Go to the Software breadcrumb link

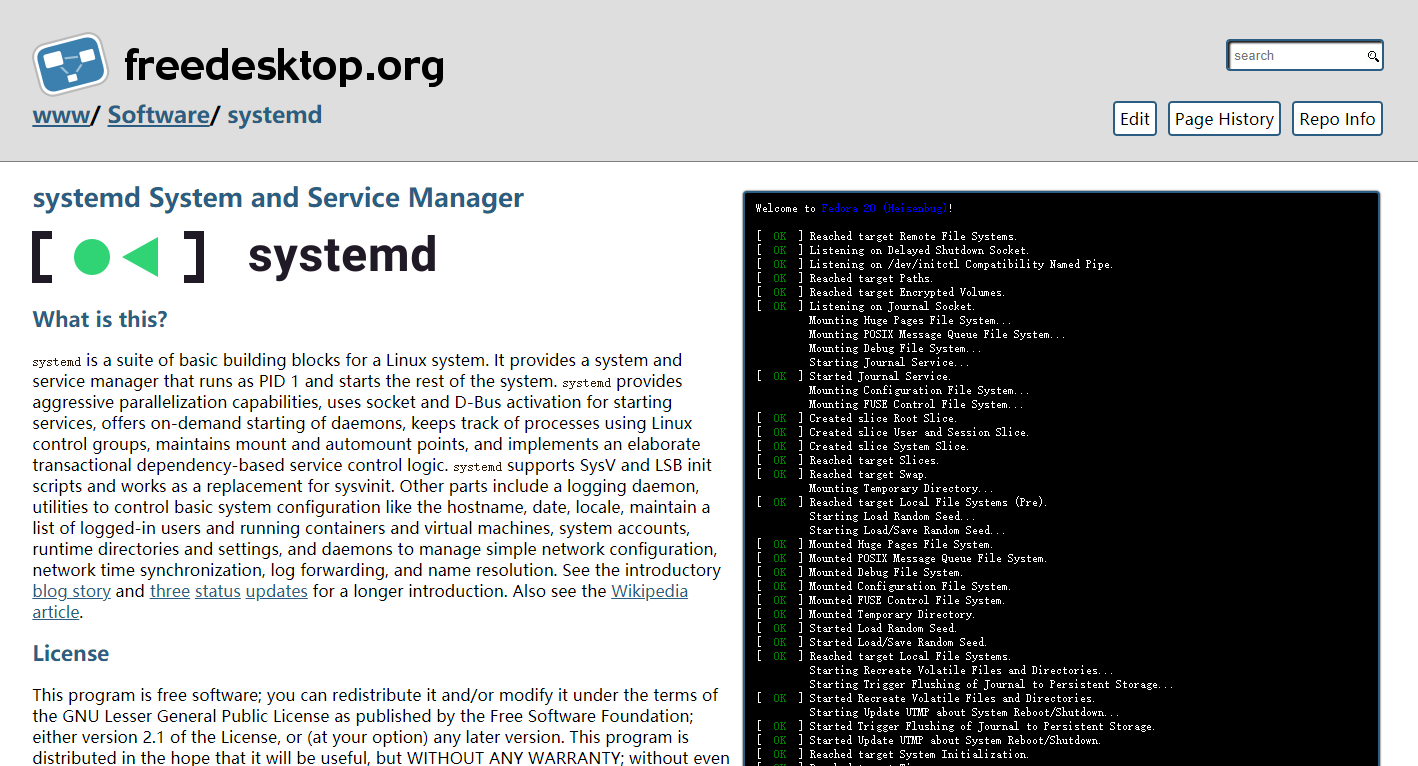[158, 115]
